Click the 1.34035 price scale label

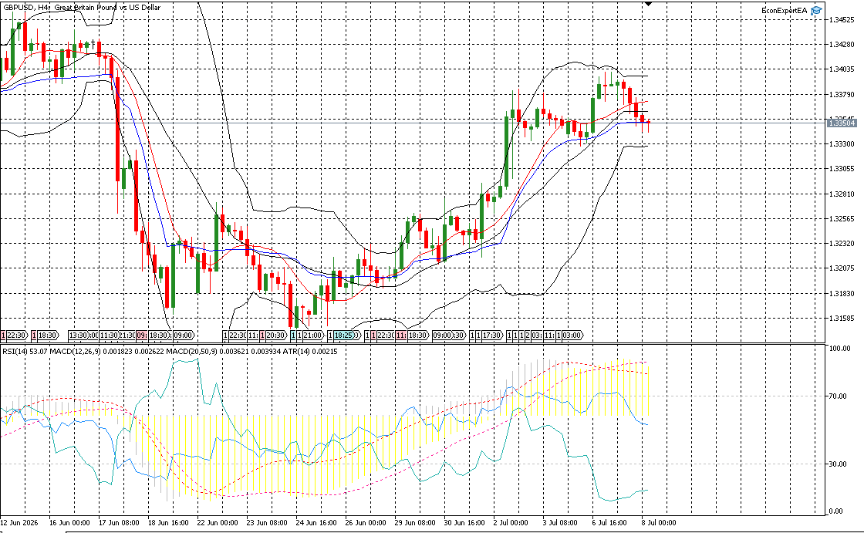tap(841, 69)
